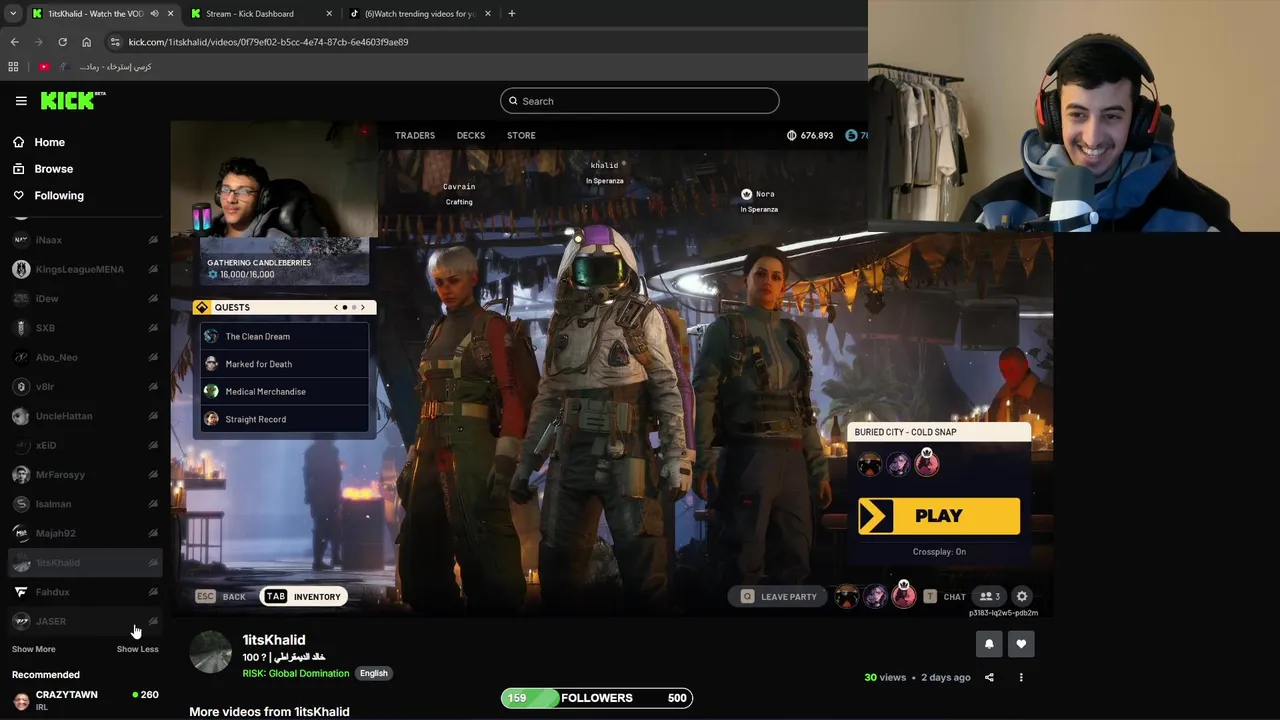This screenshot has height=720, width=1280.
Task: Click the coin balance 676,893
Action: pos(810,135)
